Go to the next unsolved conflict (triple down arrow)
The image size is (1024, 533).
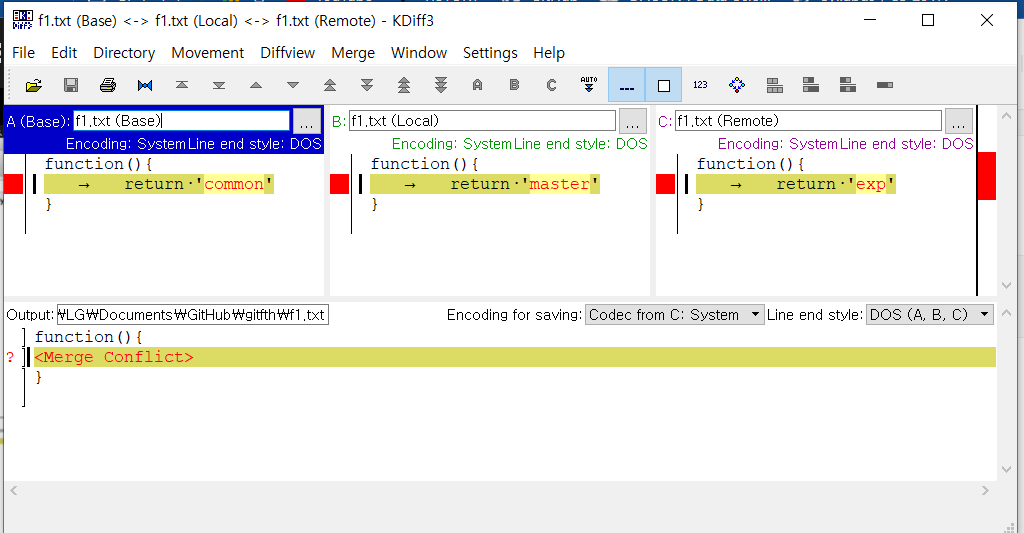coord(441,85)
